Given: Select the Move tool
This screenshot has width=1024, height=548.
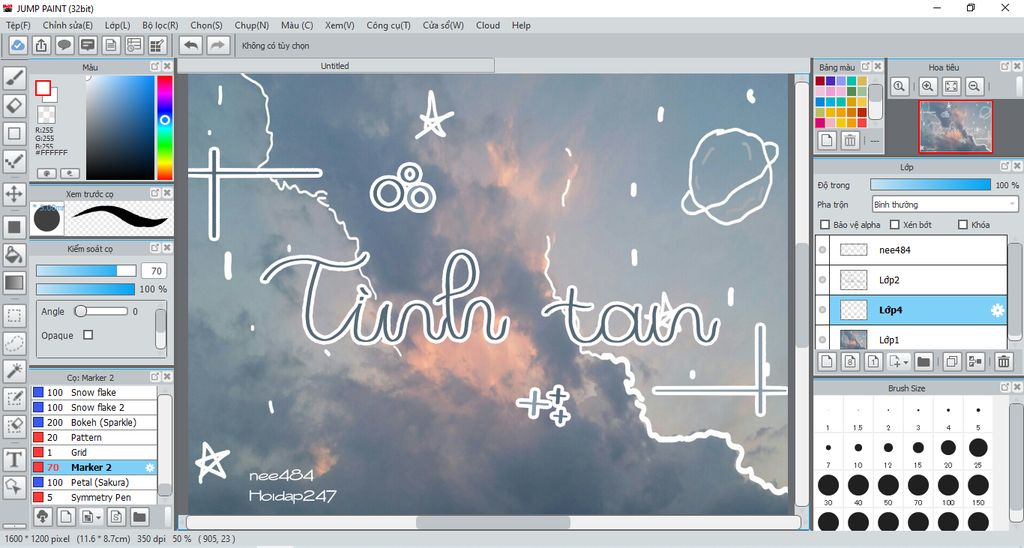Looking at the screenshot, I should [x=14, y=193].
